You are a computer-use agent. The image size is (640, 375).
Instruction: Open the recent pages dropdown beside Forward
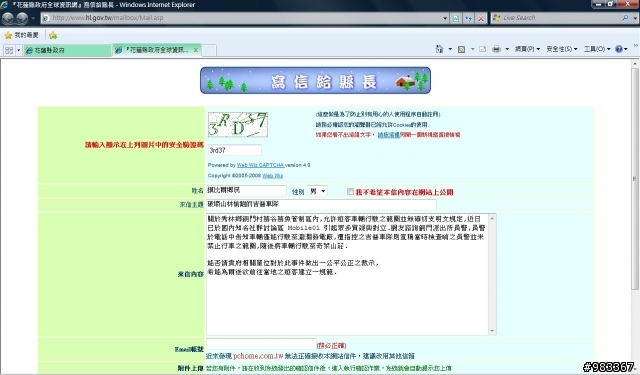pos(33,18)
